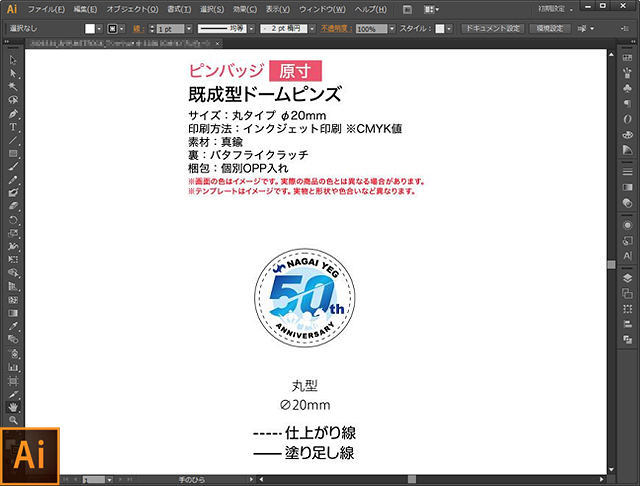Image resolution: width=640 pixels, height=486 pixels.
Task: Open the オブジェクト menu
Action: point(132,9)
